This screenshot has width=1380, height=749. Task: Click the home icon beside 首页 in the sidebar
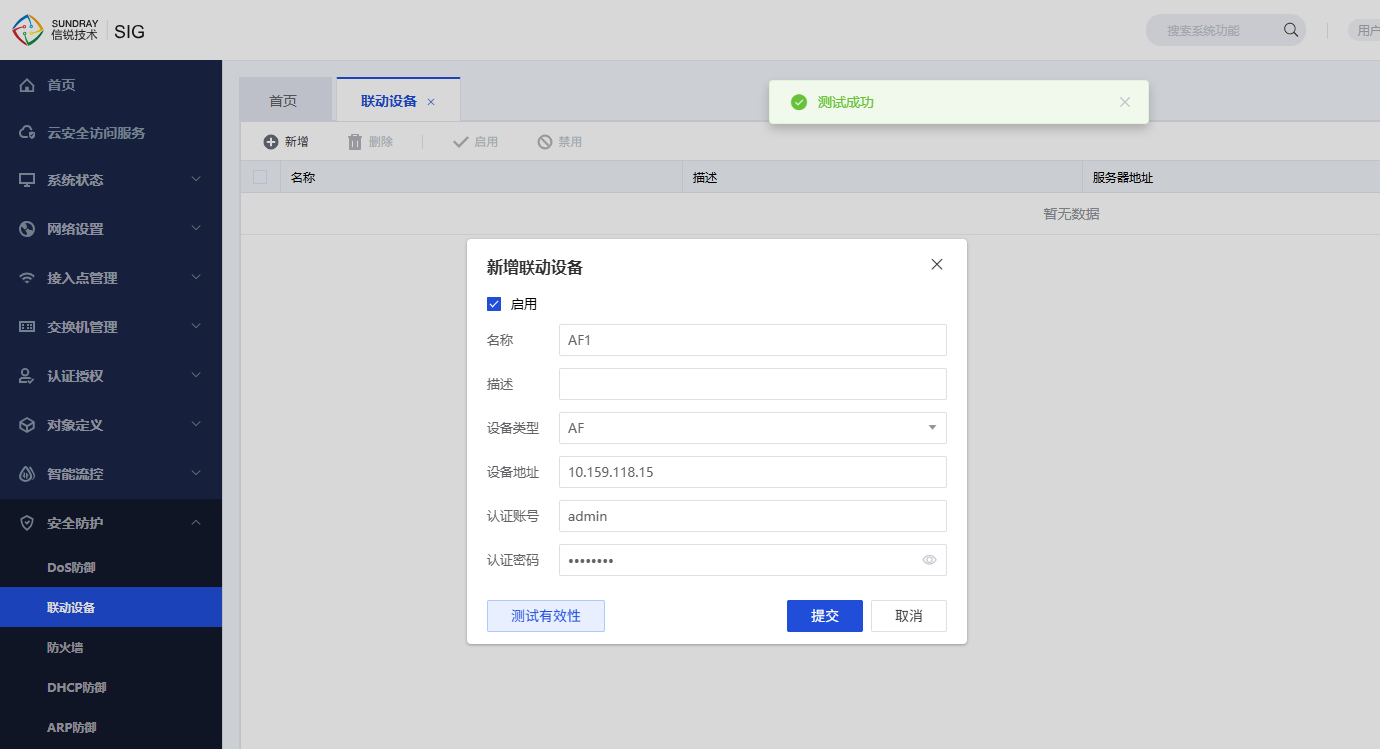27,85
